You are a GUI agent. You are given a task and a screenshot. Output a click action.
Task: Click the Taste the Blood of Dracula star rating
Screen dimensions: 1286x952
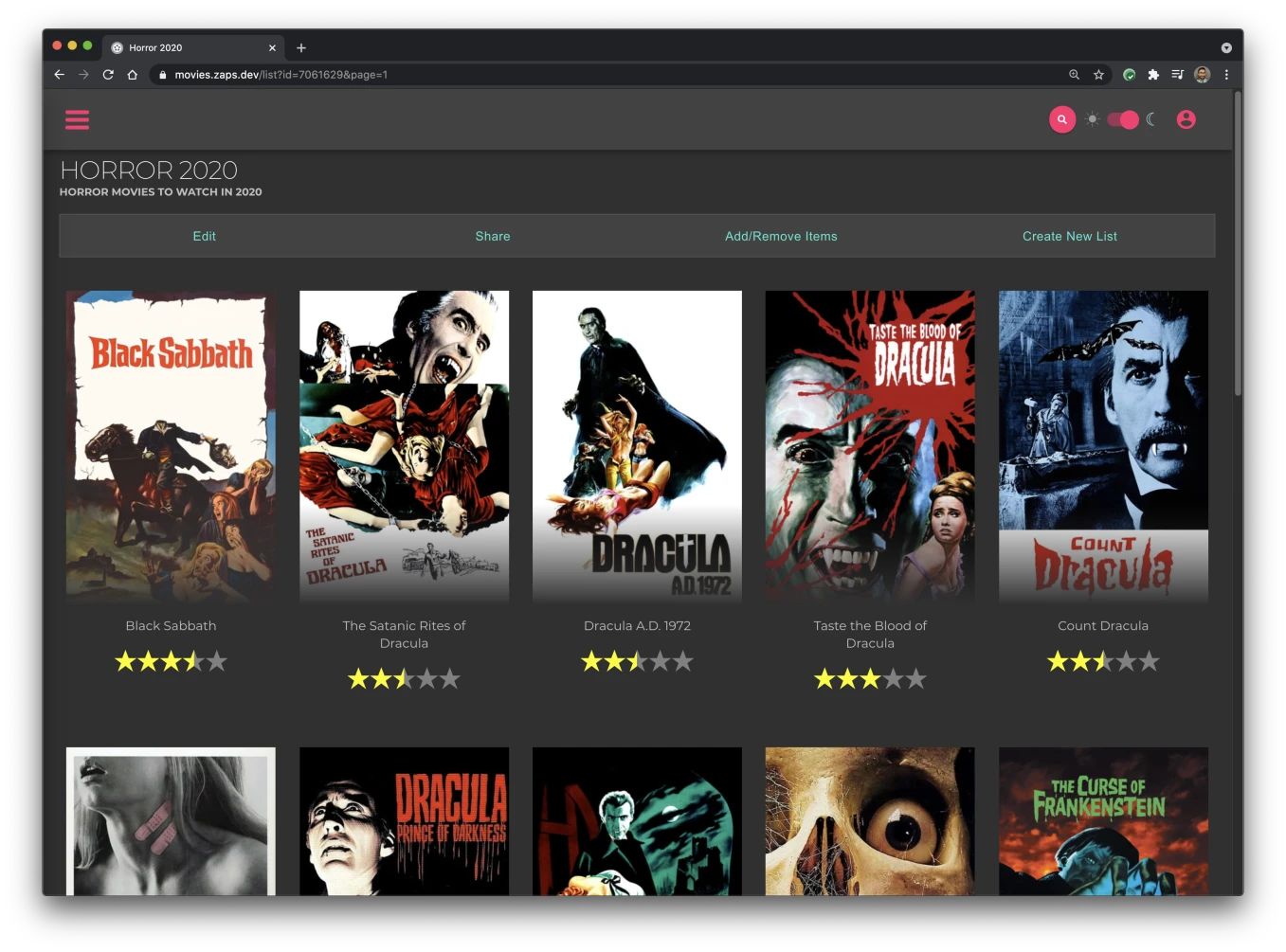click(x=870, y=678)
